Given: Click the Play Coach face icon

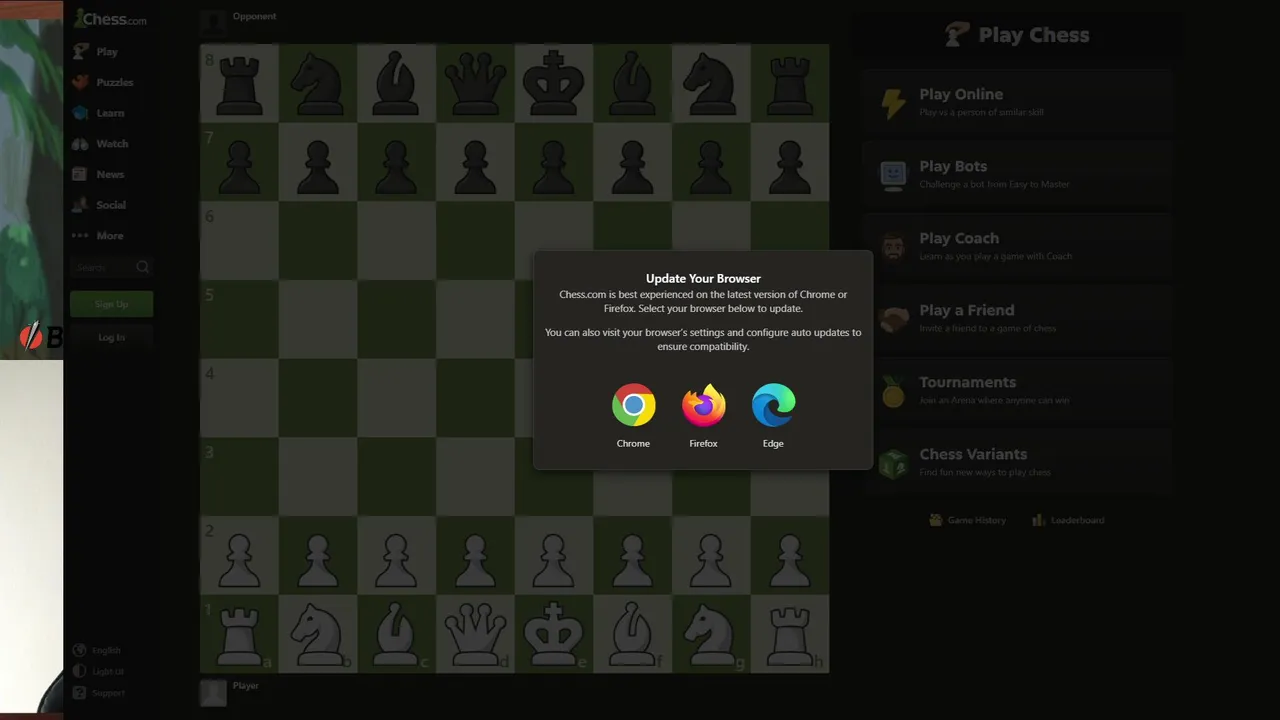Looking at the screenshot, I should coord(893,247).
